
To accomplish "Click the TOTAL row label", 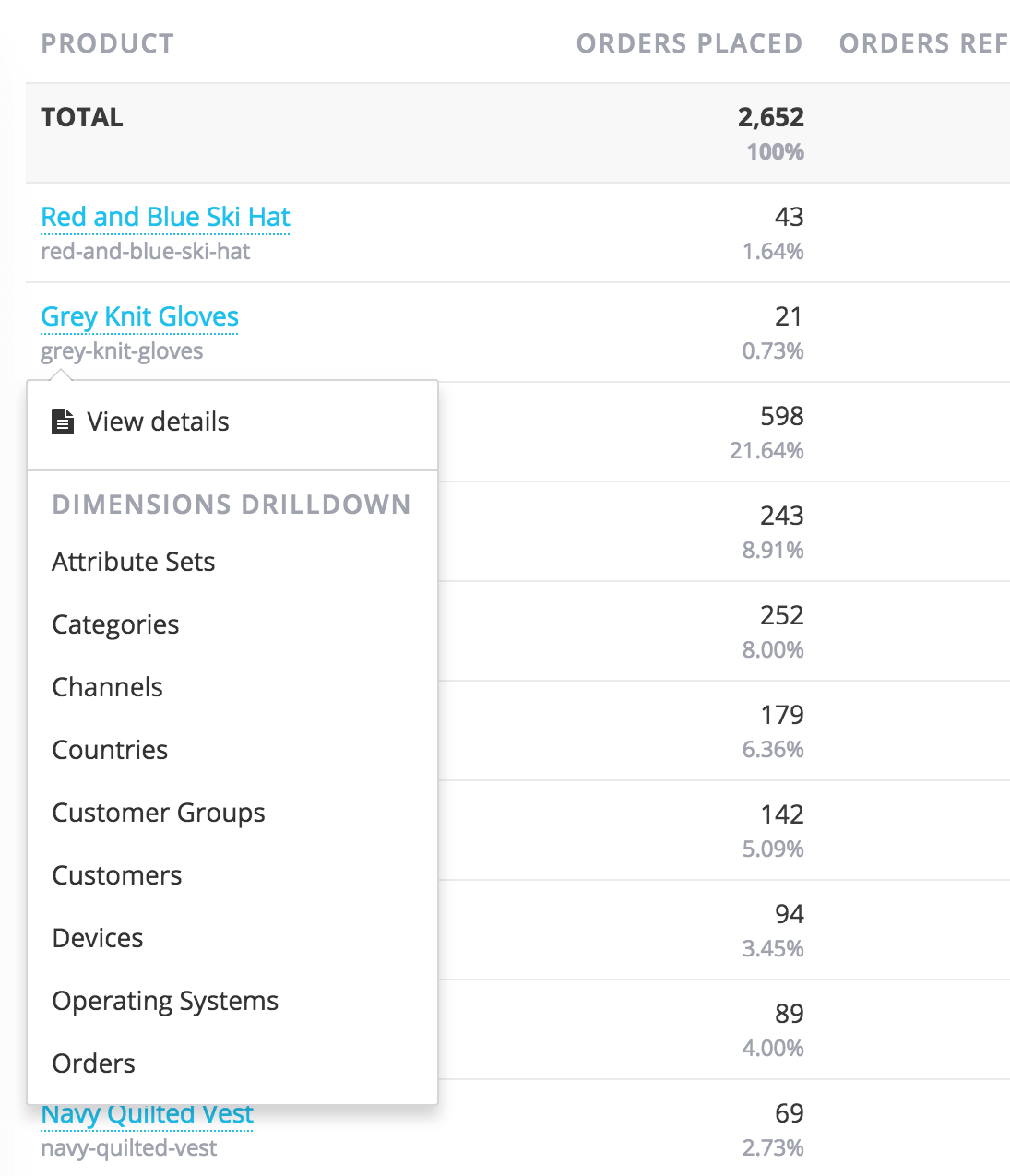I will click(82, 117).
